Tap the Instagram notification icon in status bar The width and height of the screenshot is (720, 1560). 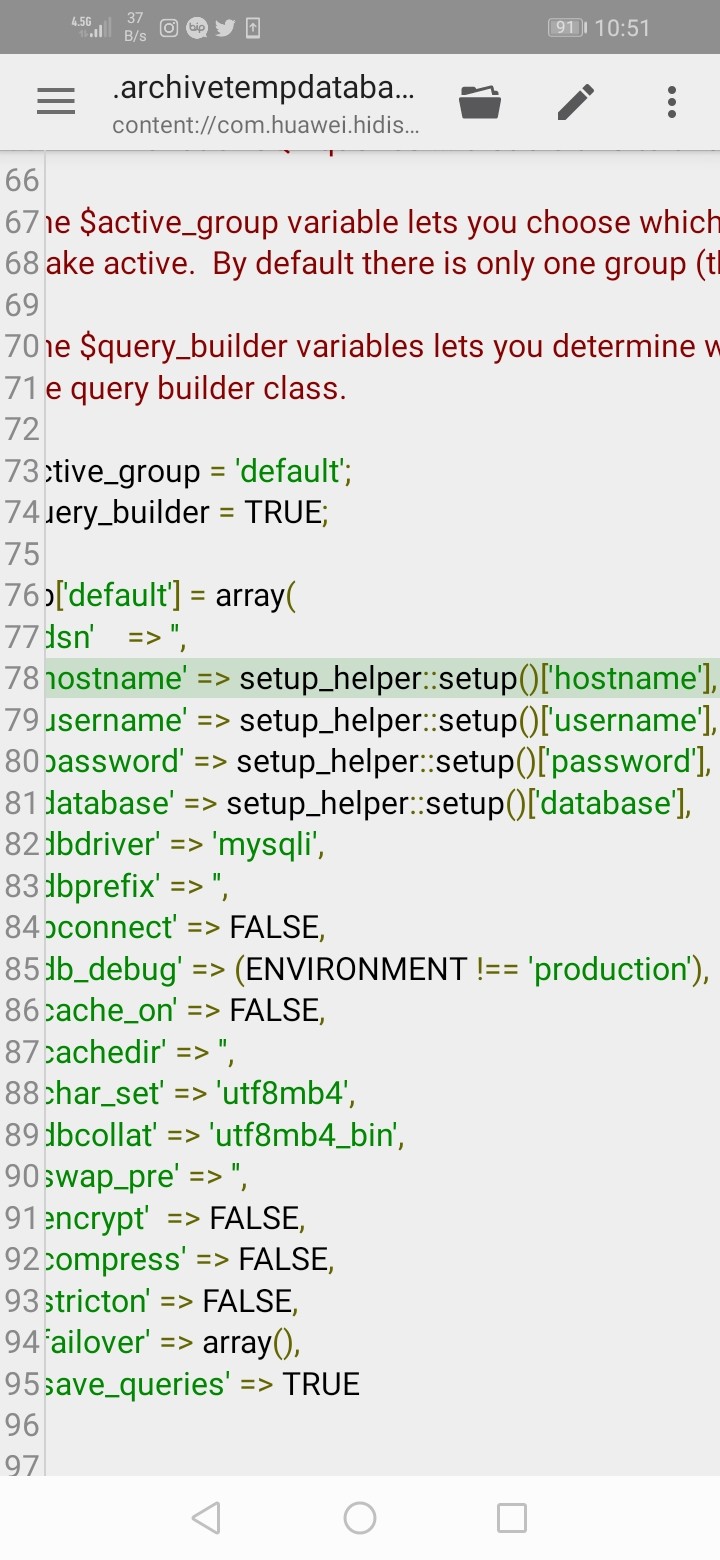tap(169, 28)
